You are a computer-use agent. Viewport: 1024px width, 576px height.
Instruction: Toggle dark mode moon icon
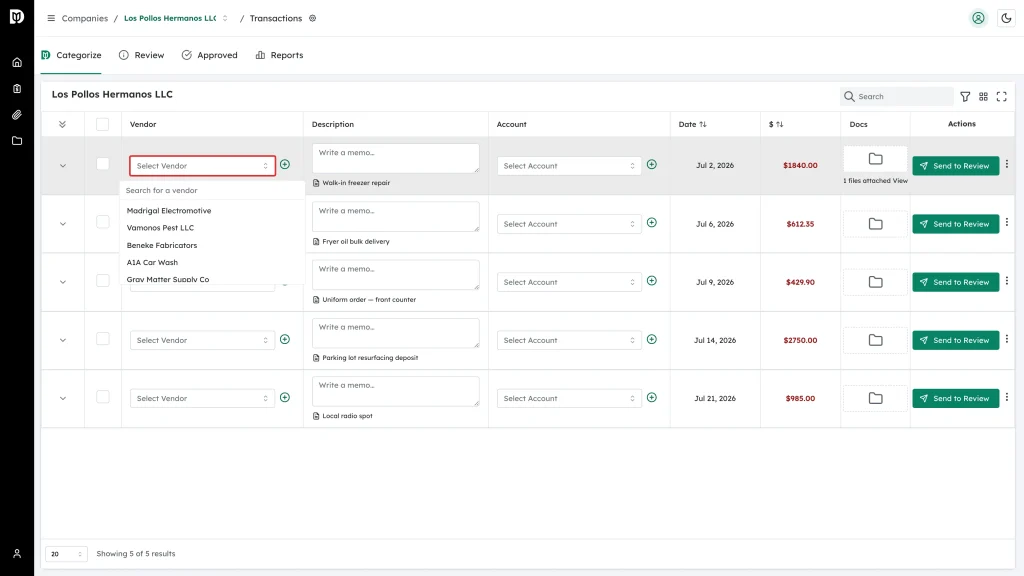[x=1006, y=18]
